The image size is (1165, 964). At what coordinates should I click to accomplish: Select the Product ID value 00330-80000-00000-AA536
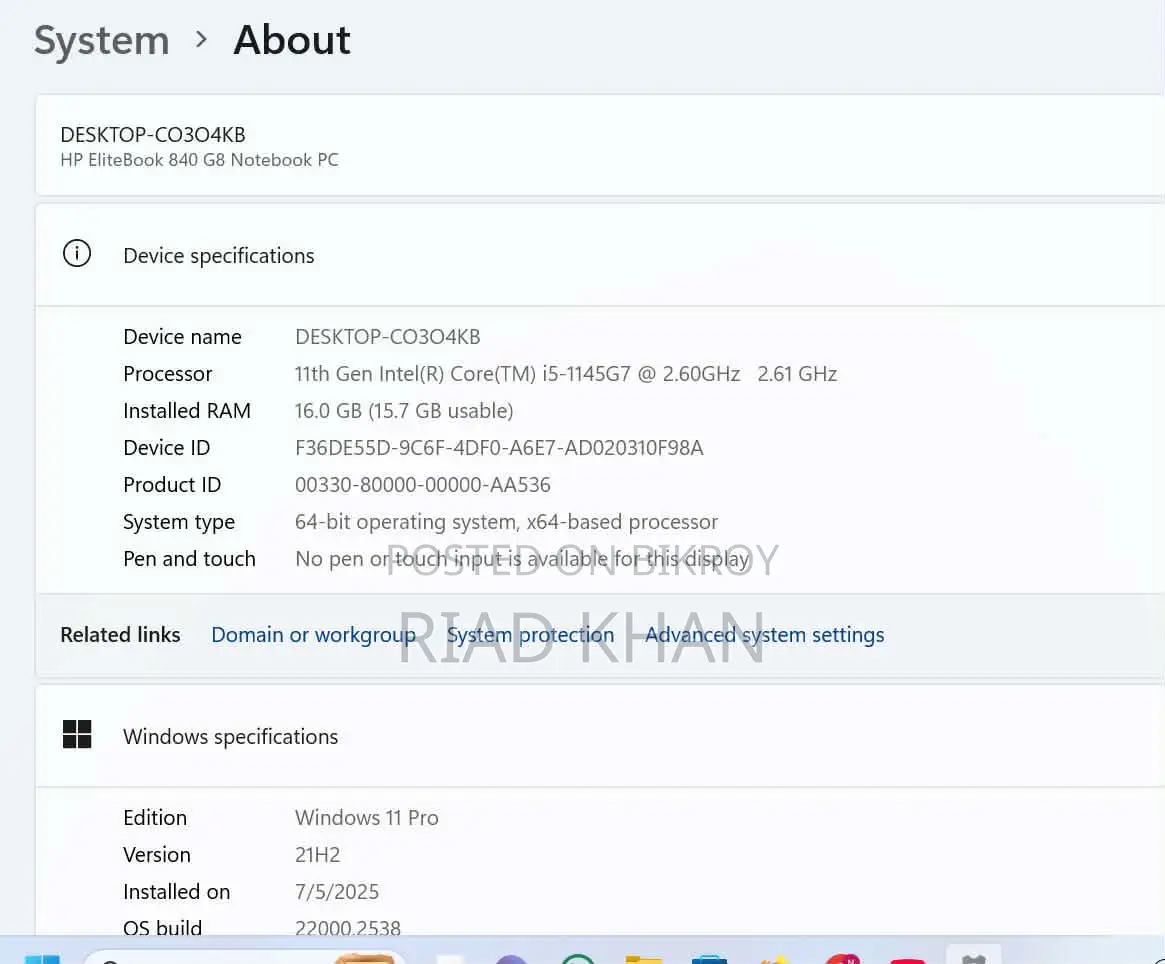click(423, 485)
